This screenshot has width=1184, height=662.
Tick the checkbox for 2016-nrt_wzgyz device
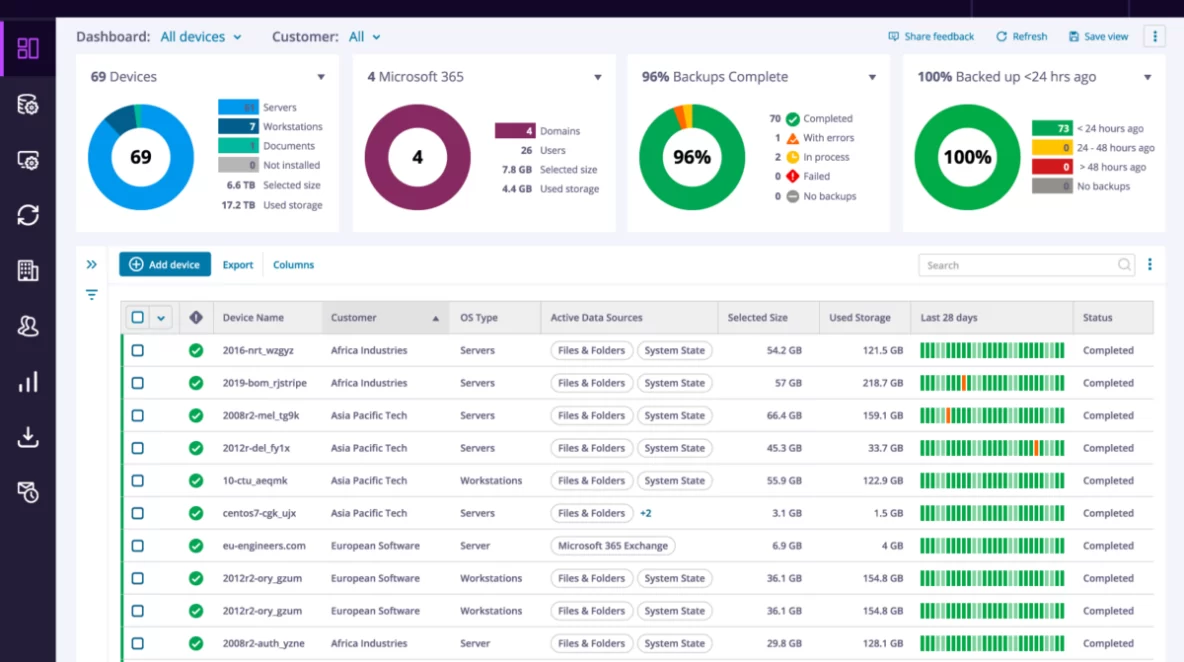coord(138,351)
